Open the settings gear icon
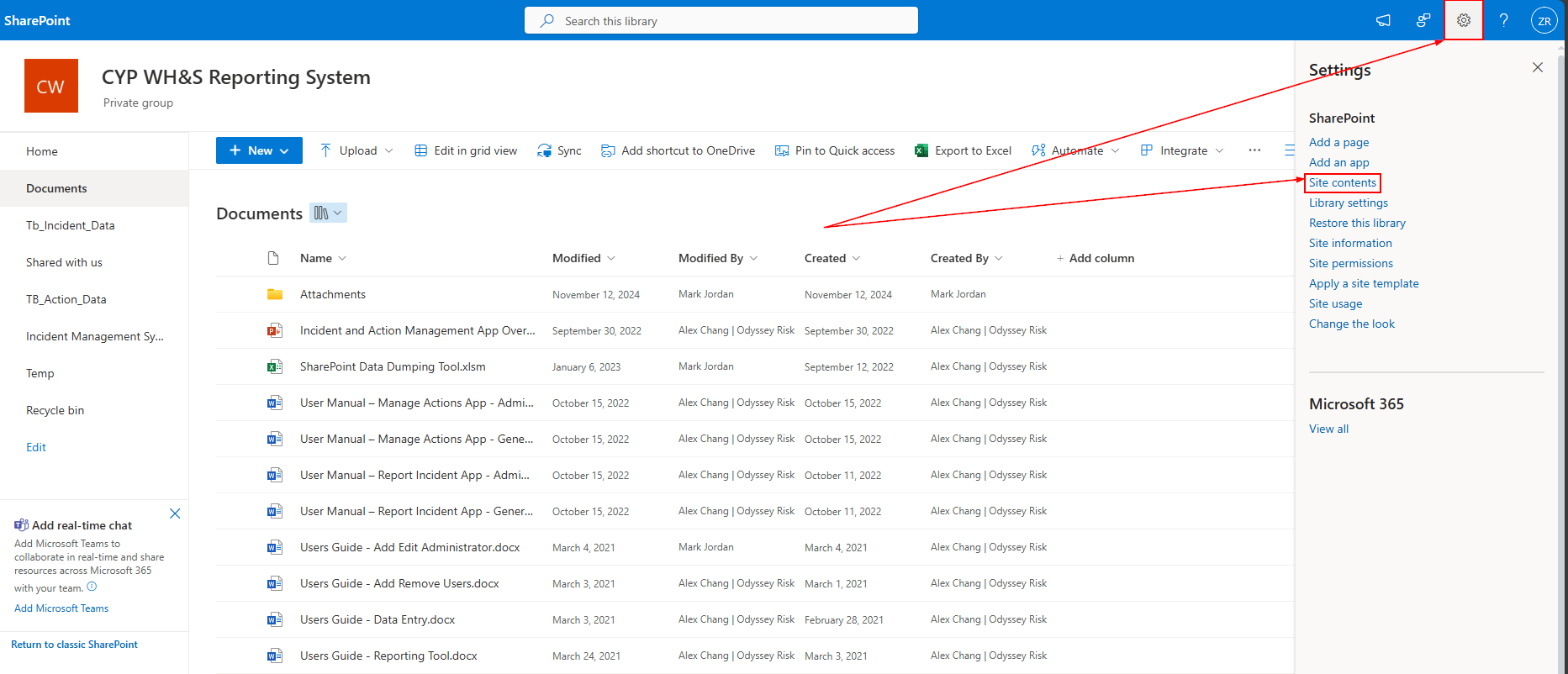This screenshot has height=674, width=1568. click(x=1464, y=20)
